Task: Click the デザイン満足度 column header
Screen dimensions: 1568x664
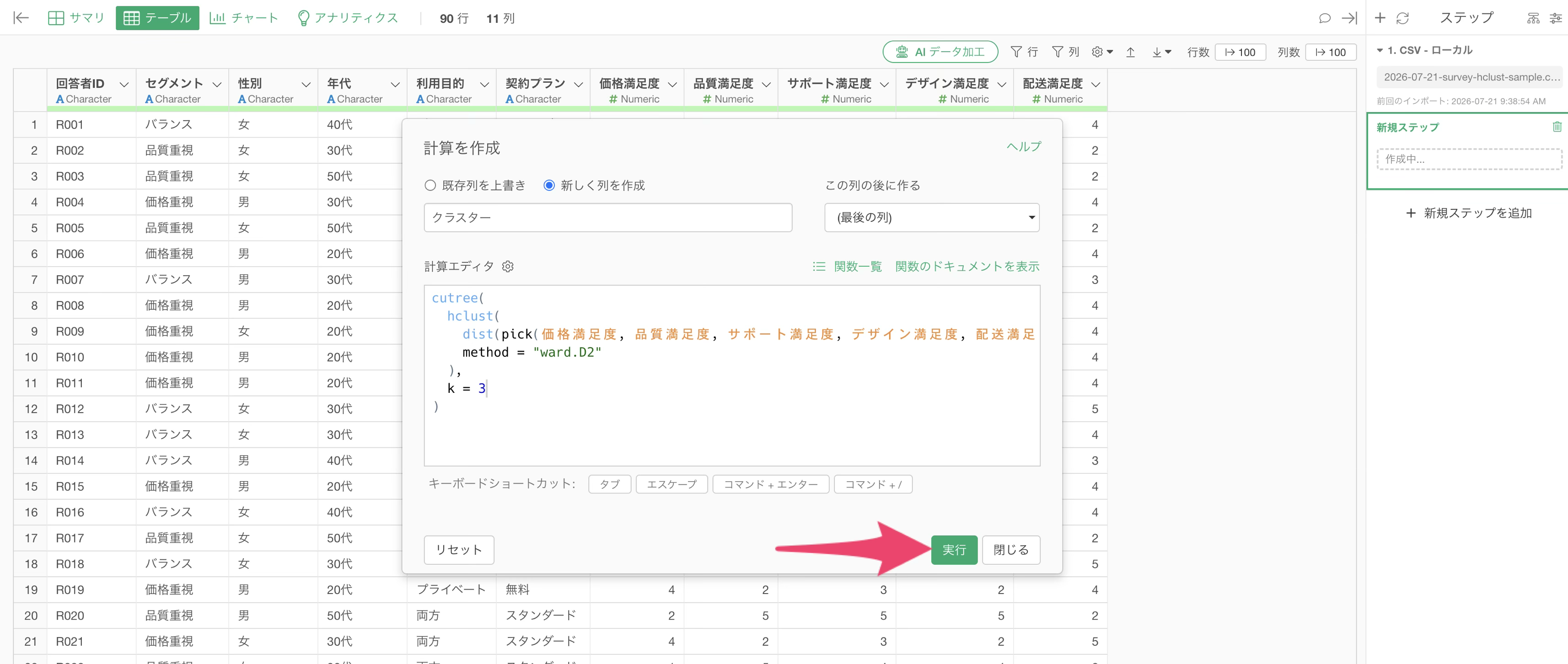Action: [x=954, y=90]
